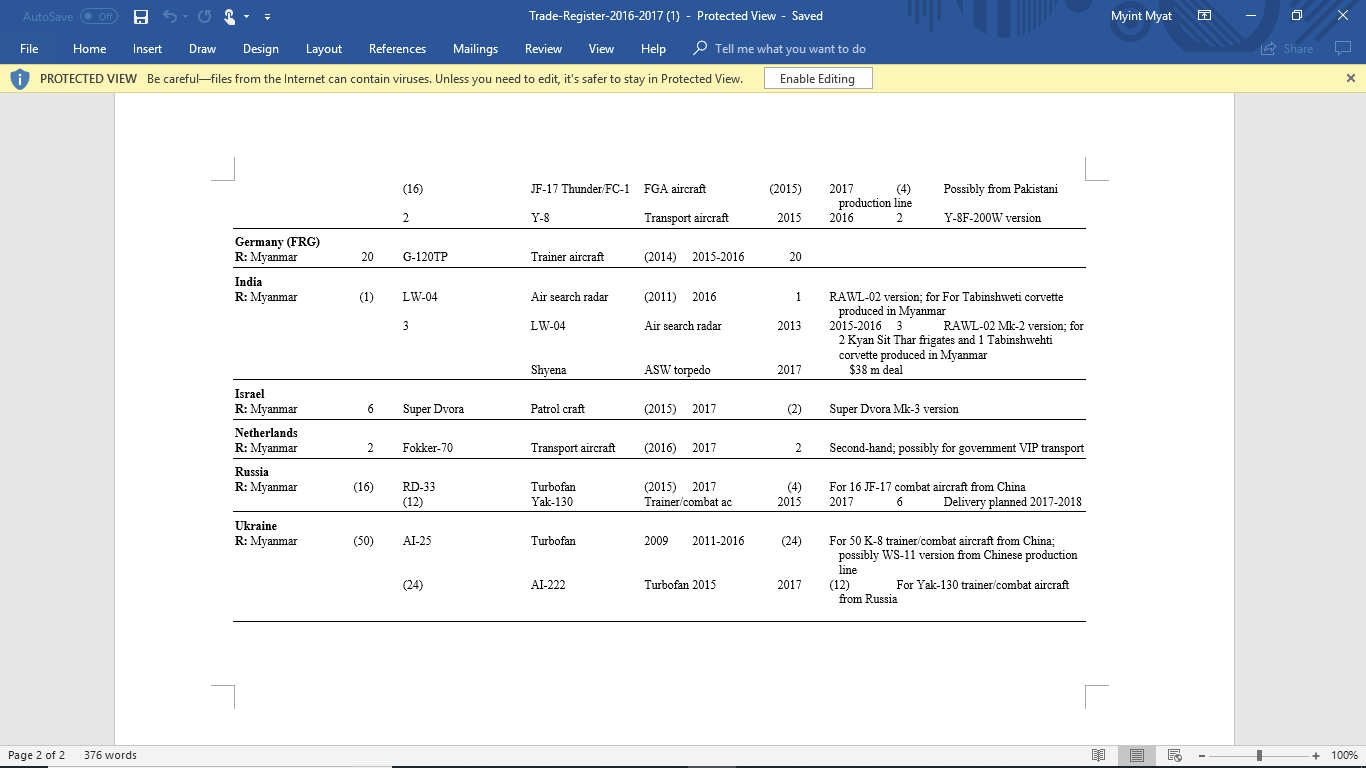The image size is (1366, 768).
Task: Switch to Read Mode view icon
Action: (x=1098, y=755)
